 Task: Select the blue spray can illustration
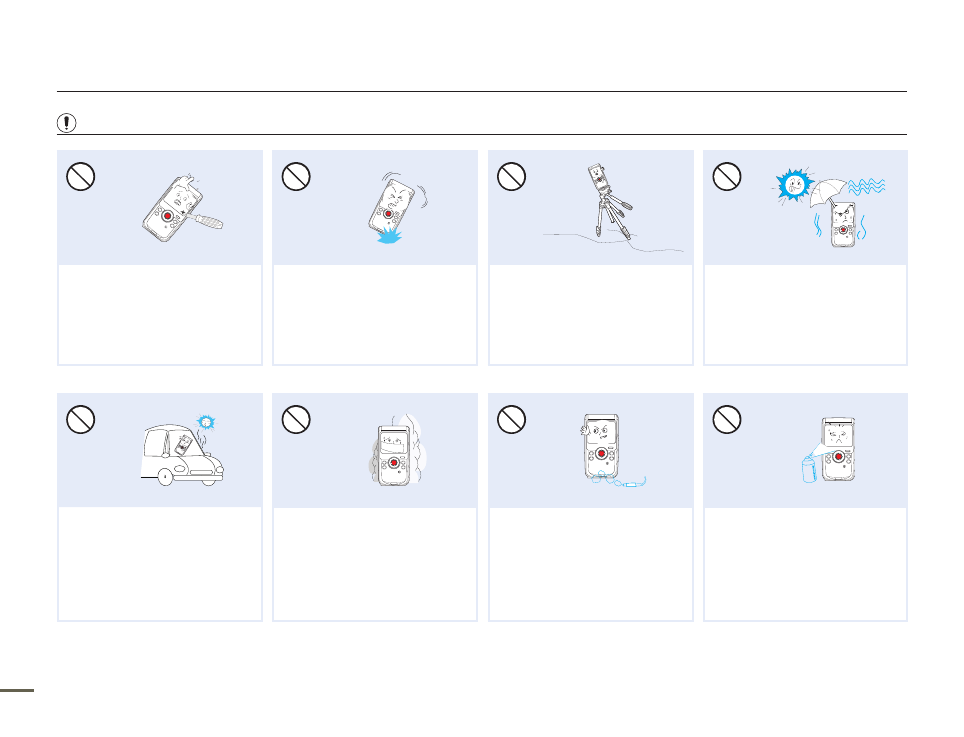click(x=810, y=467)
